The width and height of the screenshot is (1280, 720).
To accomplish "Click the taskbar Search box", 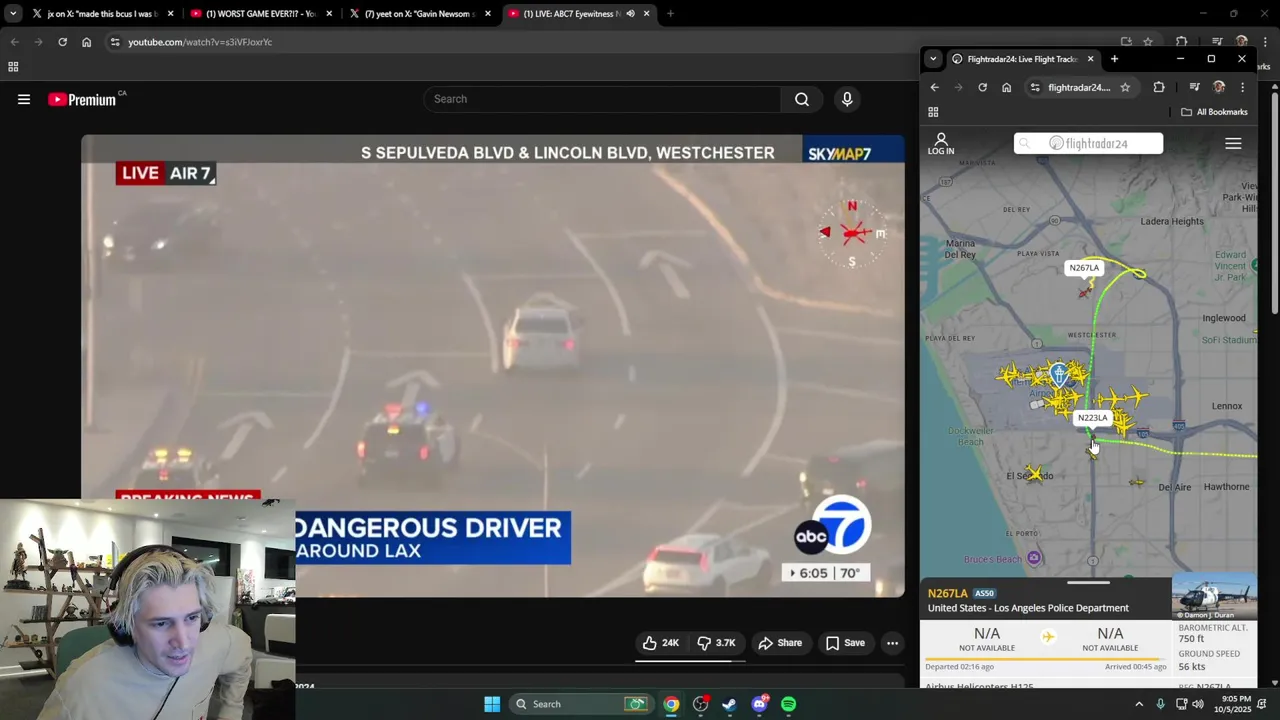I will pos(580,704).
